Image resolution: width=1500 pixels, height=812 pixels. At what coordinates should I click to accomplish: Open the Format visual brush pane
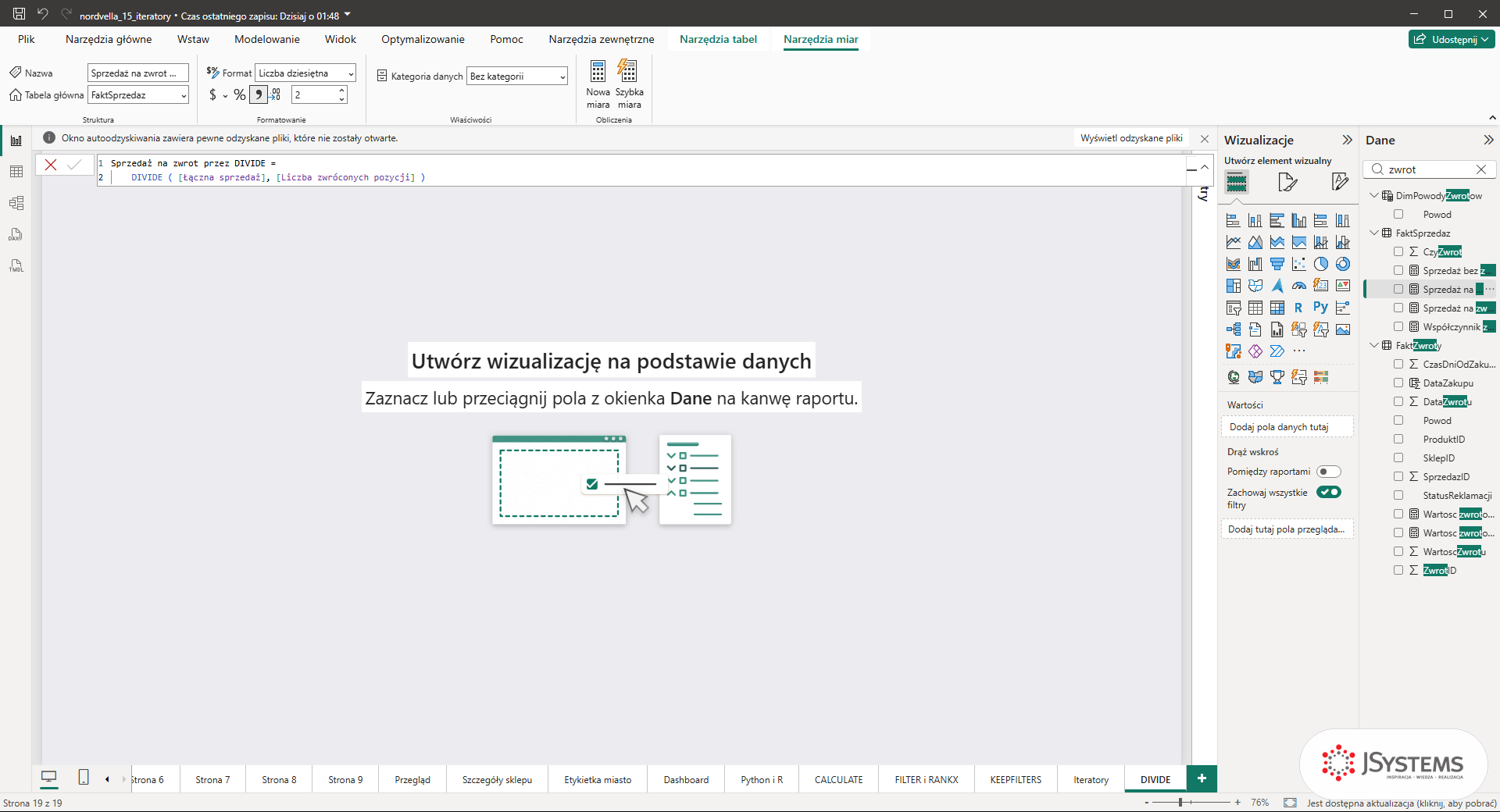pyautogui.click(x=1287, y=183)
